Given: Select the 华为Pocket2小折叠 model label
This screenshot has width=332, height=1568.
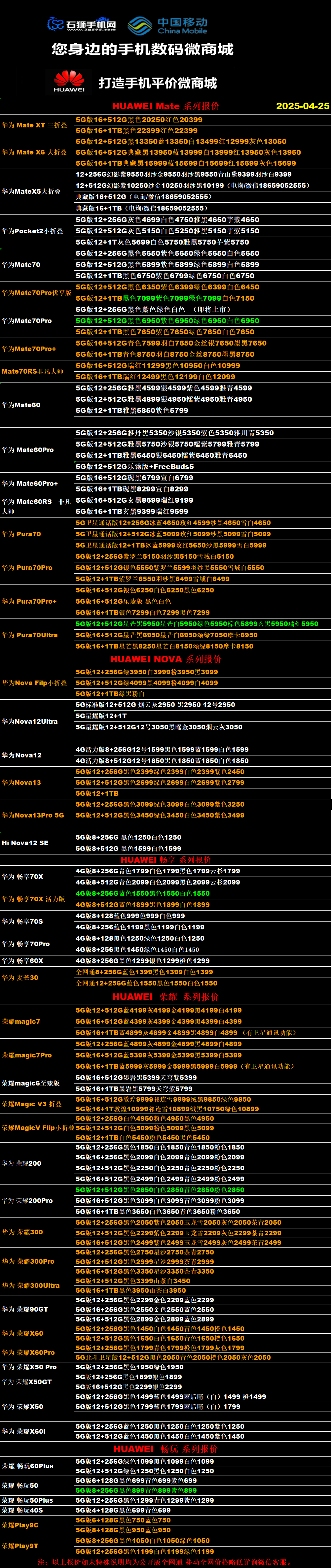Looking at the screenshot, I should click(32, 231).
